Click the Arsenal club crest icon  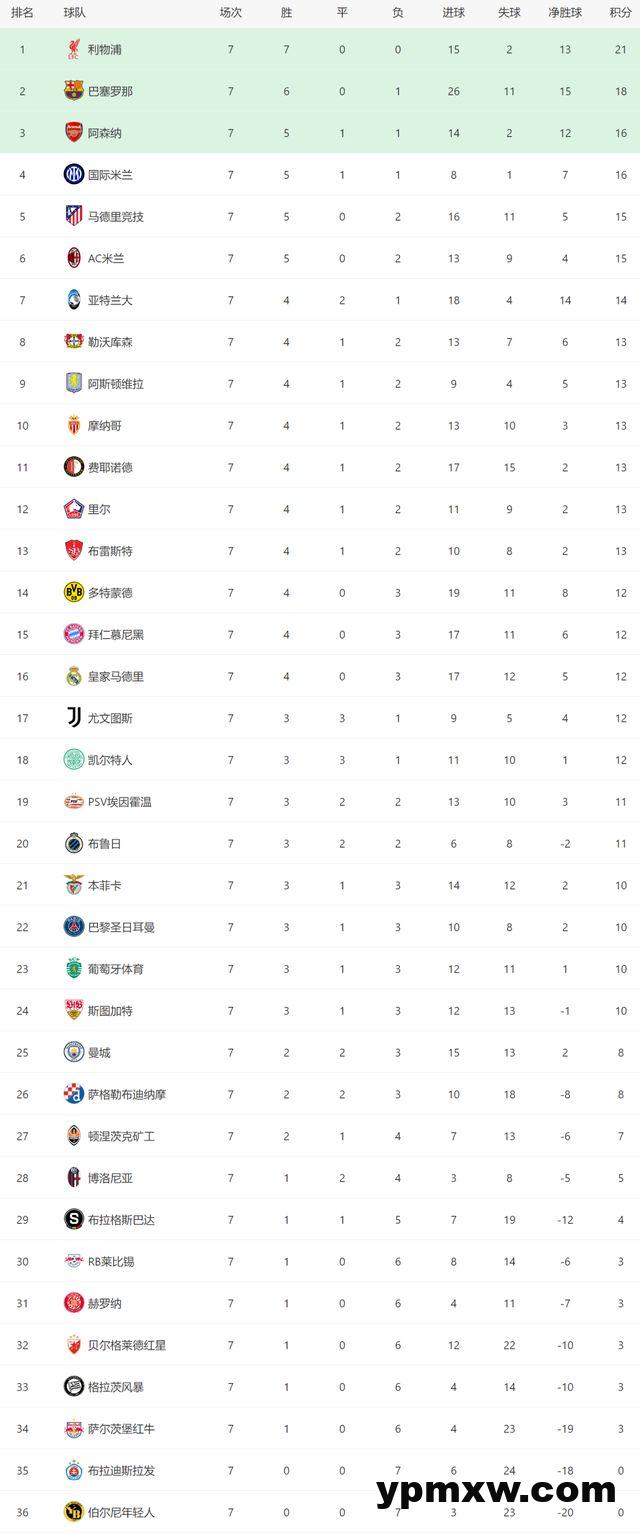pos(74,133)
